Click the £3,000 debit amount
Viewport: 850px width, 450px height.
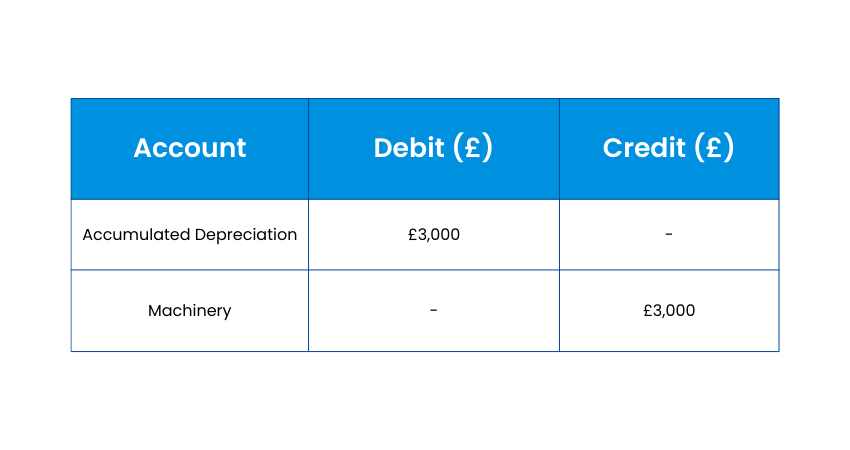[433, 235]
